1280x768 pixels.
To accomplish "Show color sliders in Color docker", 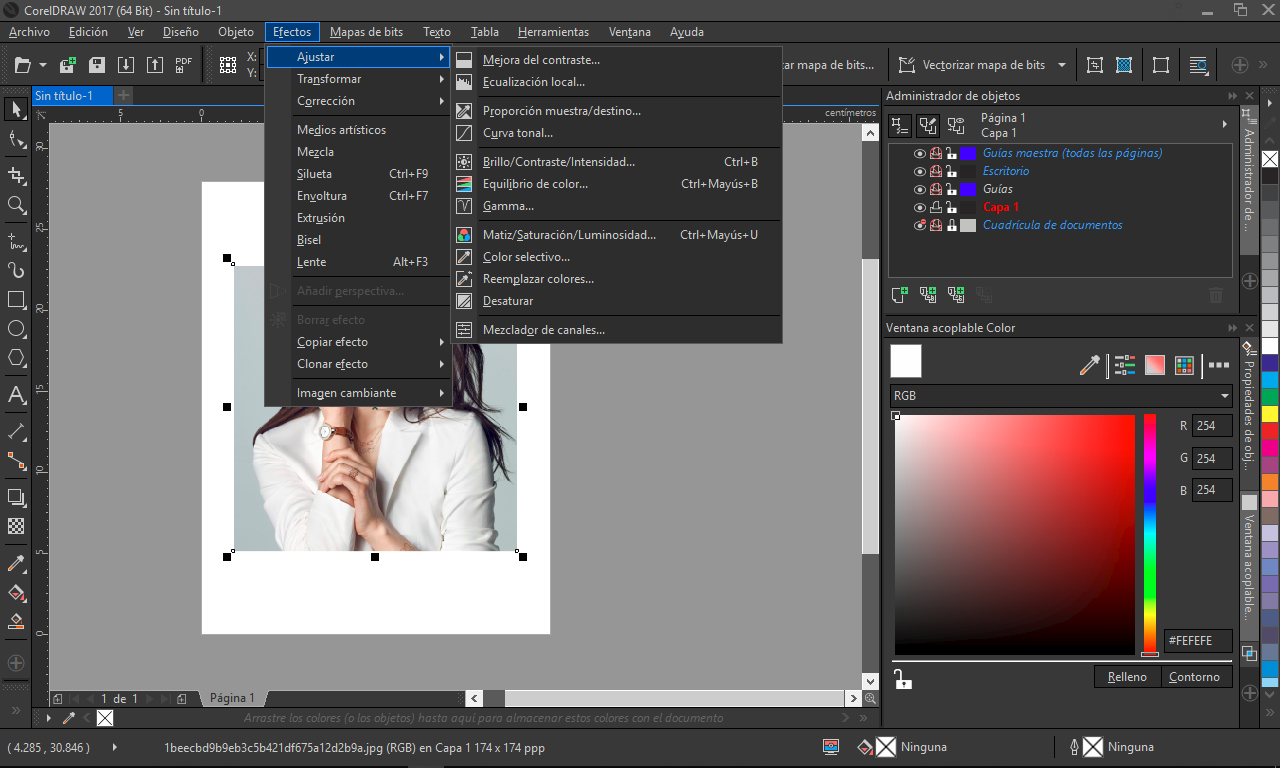I will click(1124, 365).
